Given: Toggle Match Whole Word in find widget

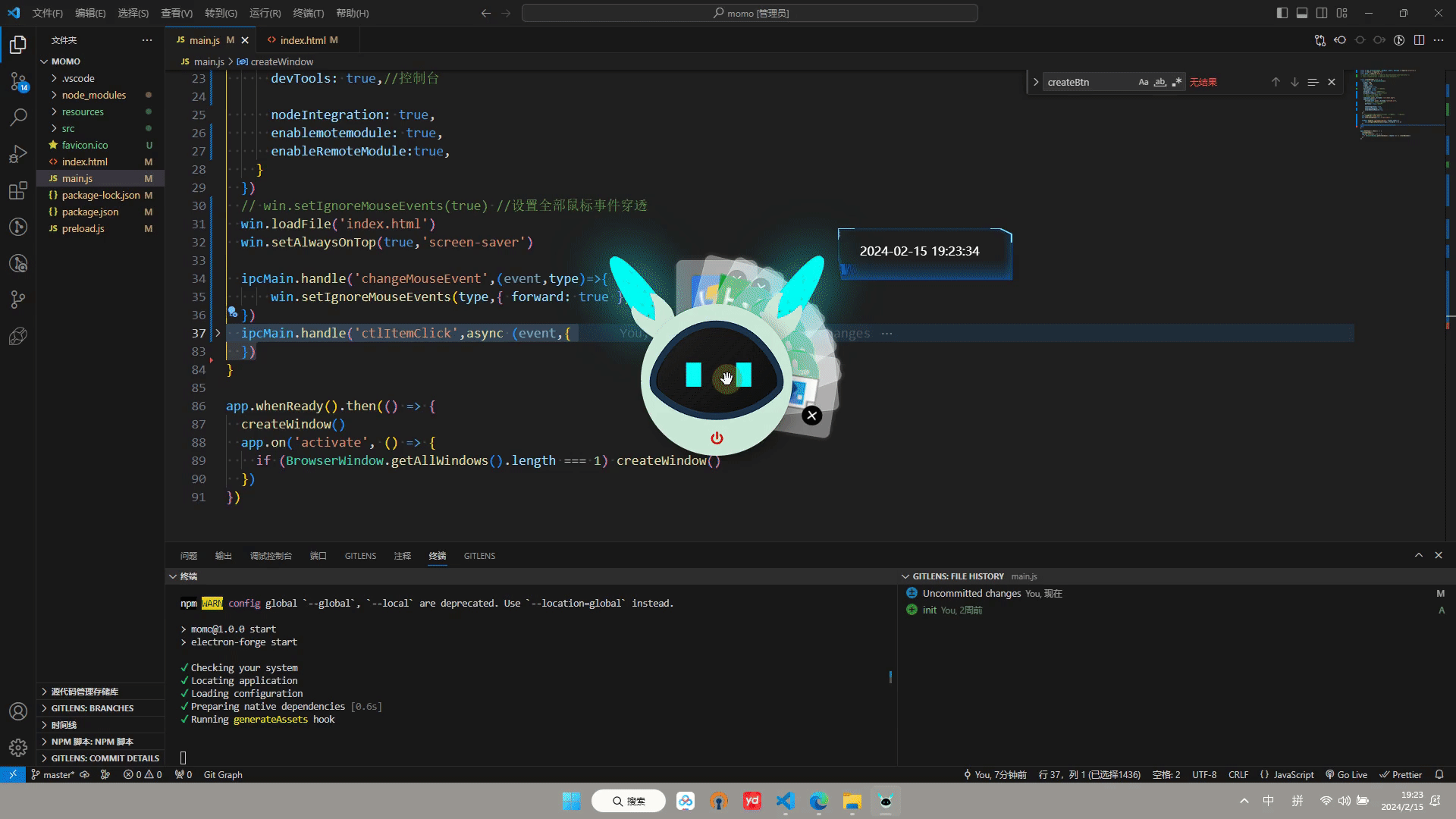Looking at the screenshot, I should (1160, 82).
